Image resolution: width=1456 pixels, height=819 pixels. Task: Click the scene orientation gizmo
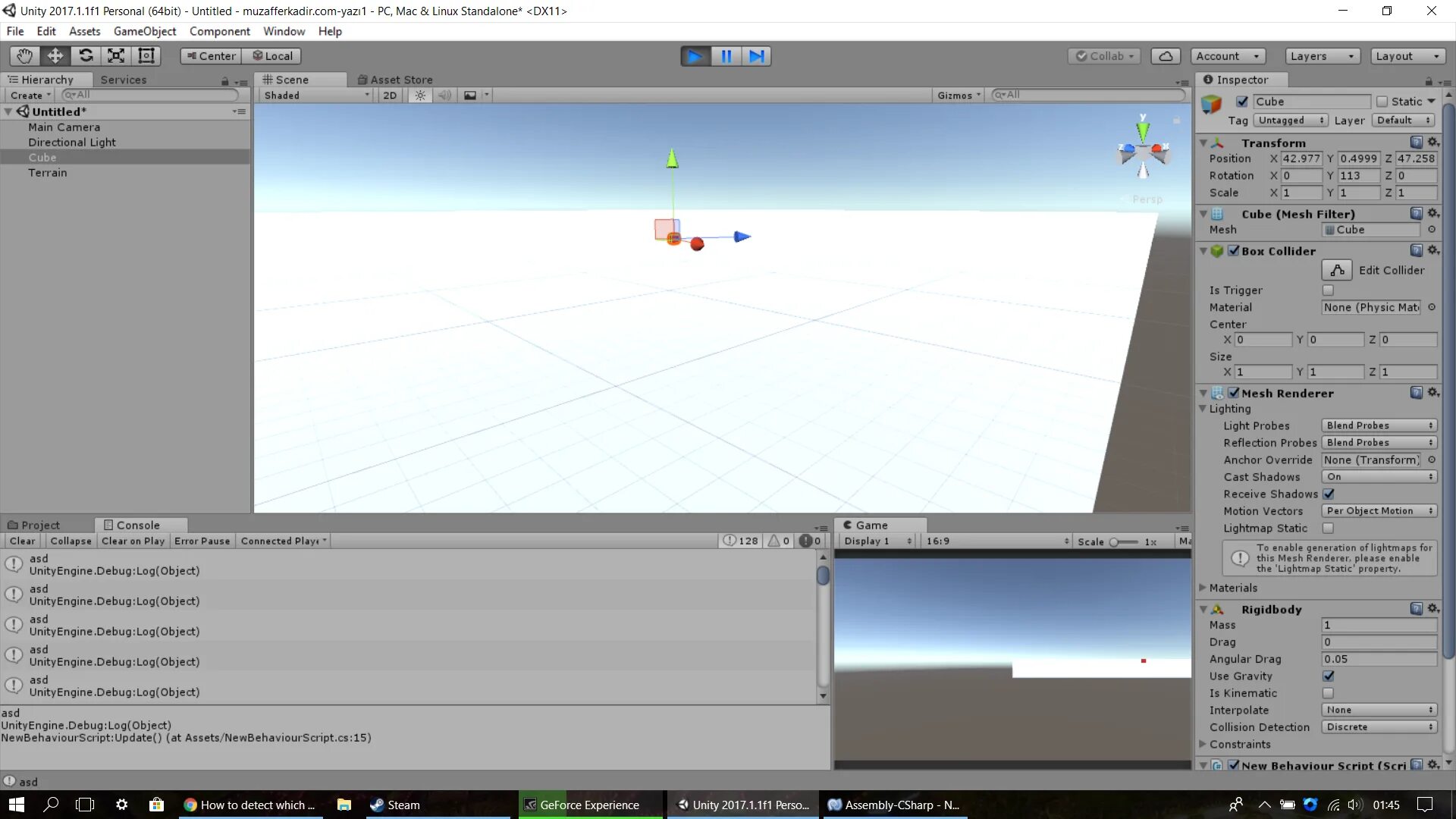1143,150
